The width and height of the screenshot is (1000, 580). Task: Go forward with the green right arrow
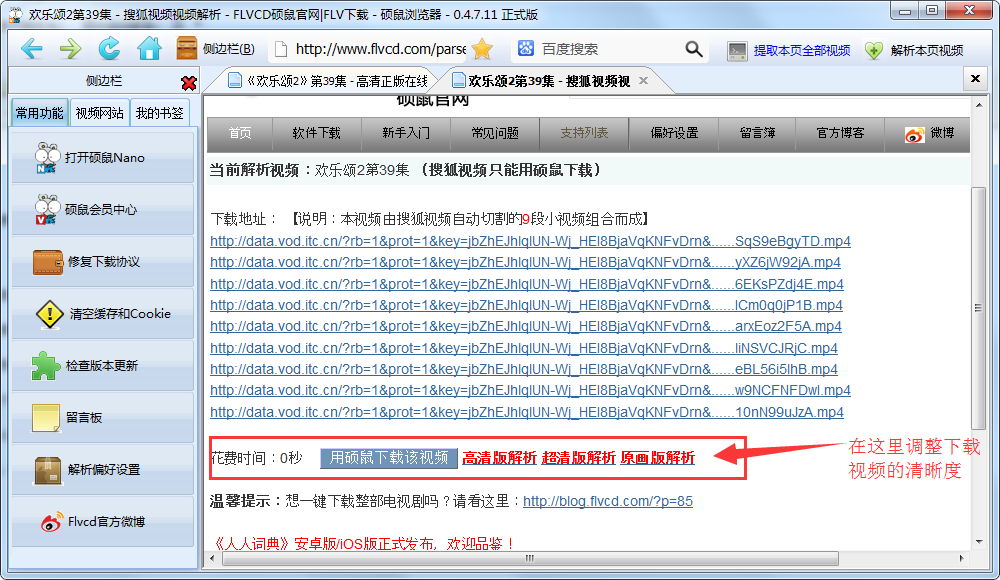coord(70,49)
